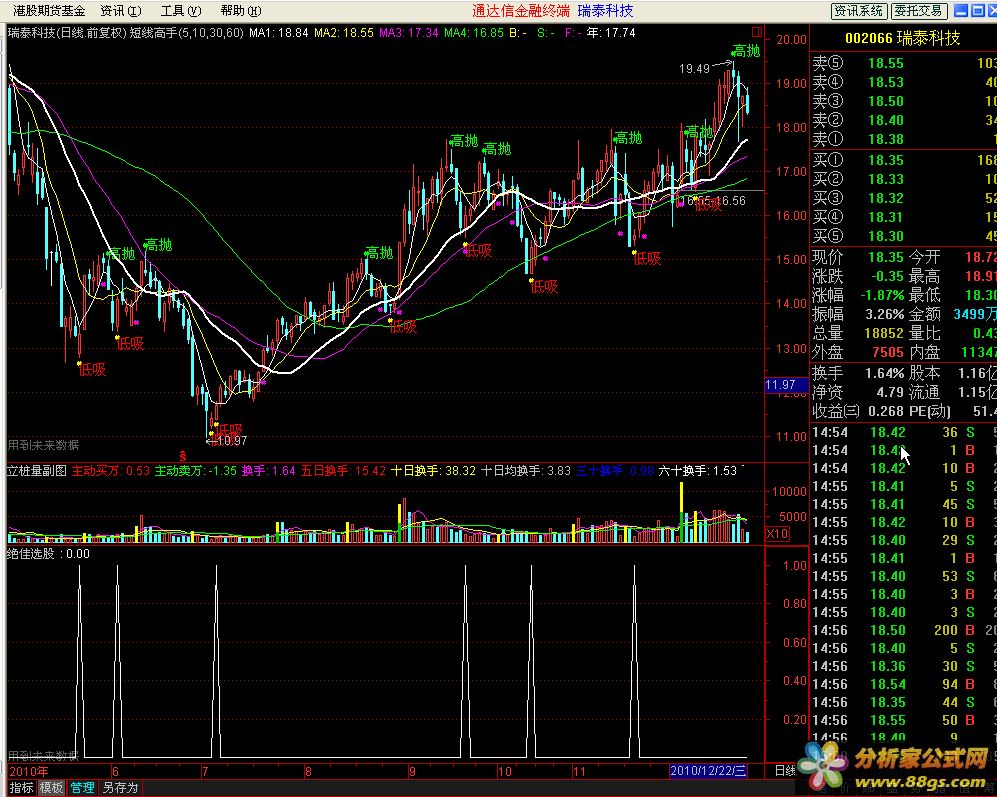Open the 资讯(I) menu
Image resolution: width=997 pixels, height=797 pixels.
point(121,11)
